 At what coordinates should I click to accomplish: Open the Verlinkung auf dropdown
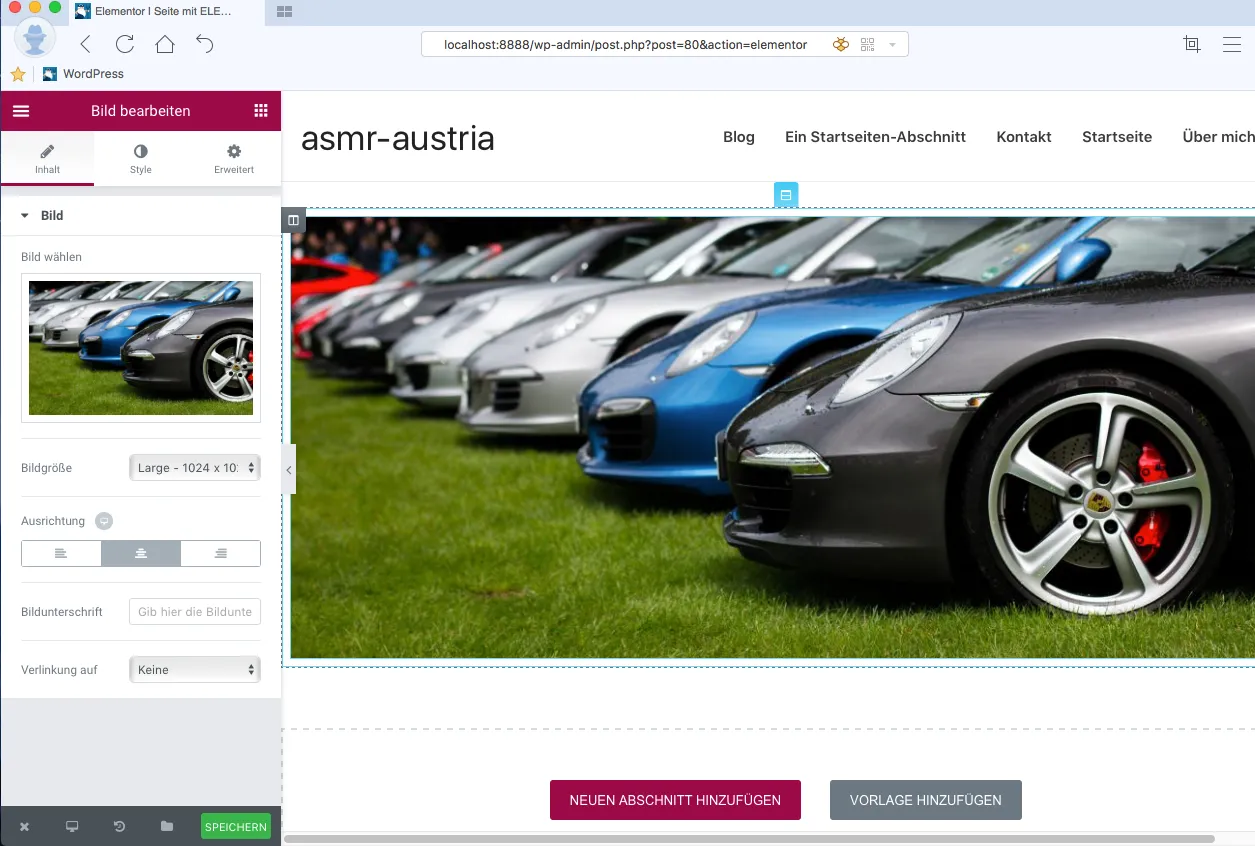pyautogui.click(x=195, y=670)
